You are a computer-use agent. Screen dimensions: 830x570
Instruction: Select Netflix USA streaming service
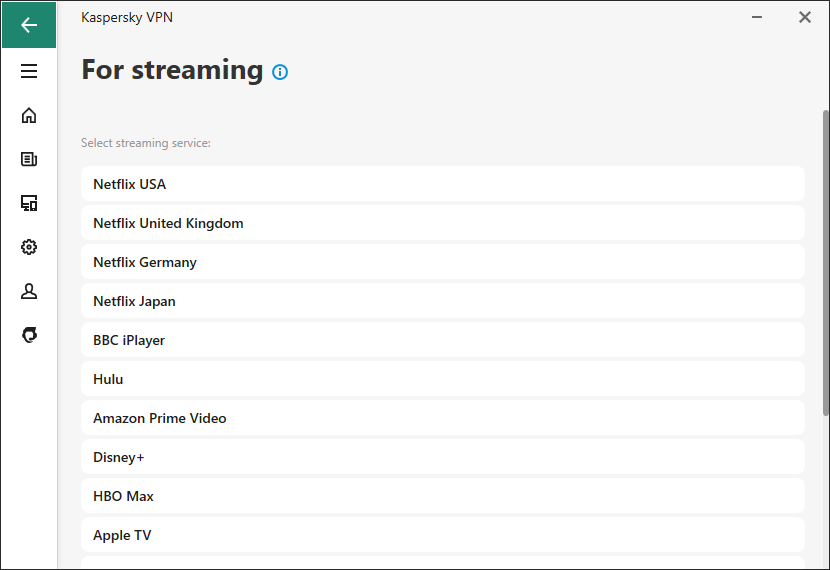(x=443, y=184)
